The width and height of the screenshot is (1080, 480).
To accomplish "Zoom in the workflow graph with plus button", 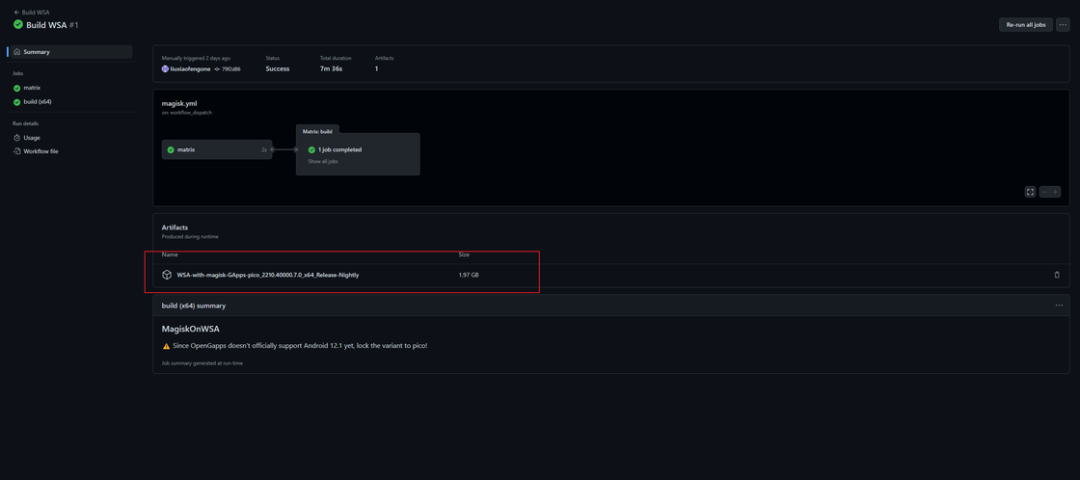I will pyautogui.click(x=1055, y=192).
